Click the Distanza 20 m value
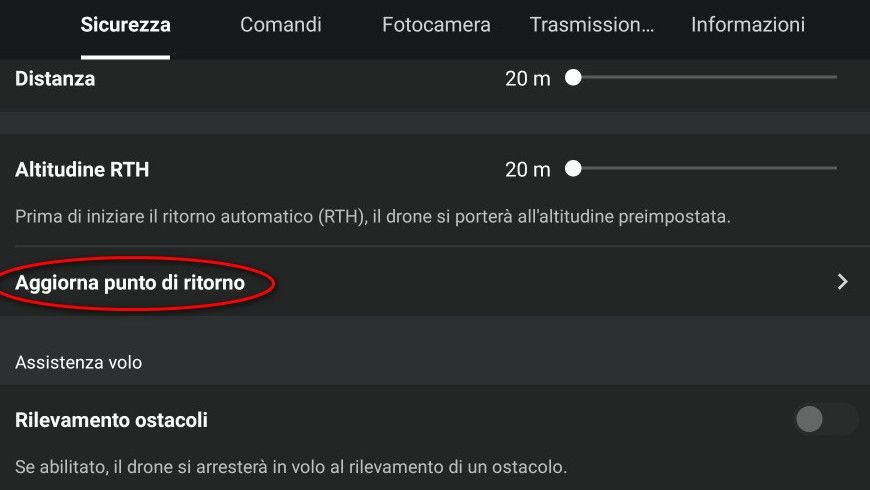This screenshot has width=870, height=490. pos(528,79)
